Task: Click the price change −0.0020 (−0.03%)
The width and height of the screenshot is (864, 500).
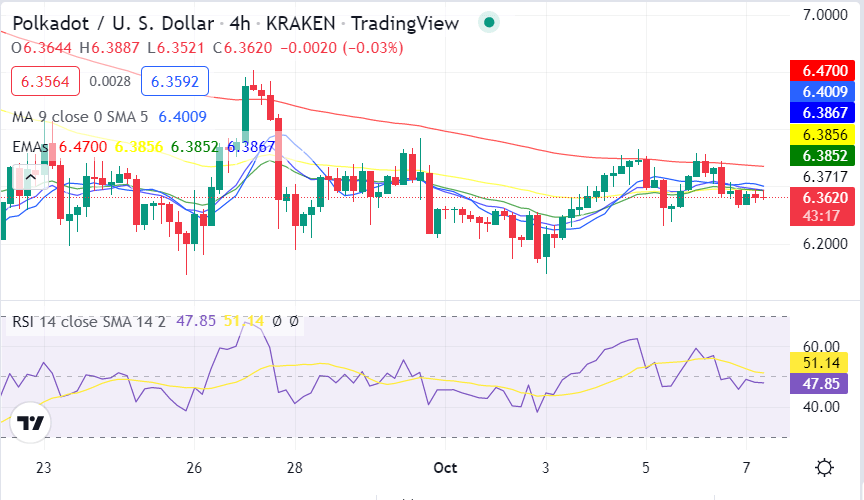Action: coord(342,48)
